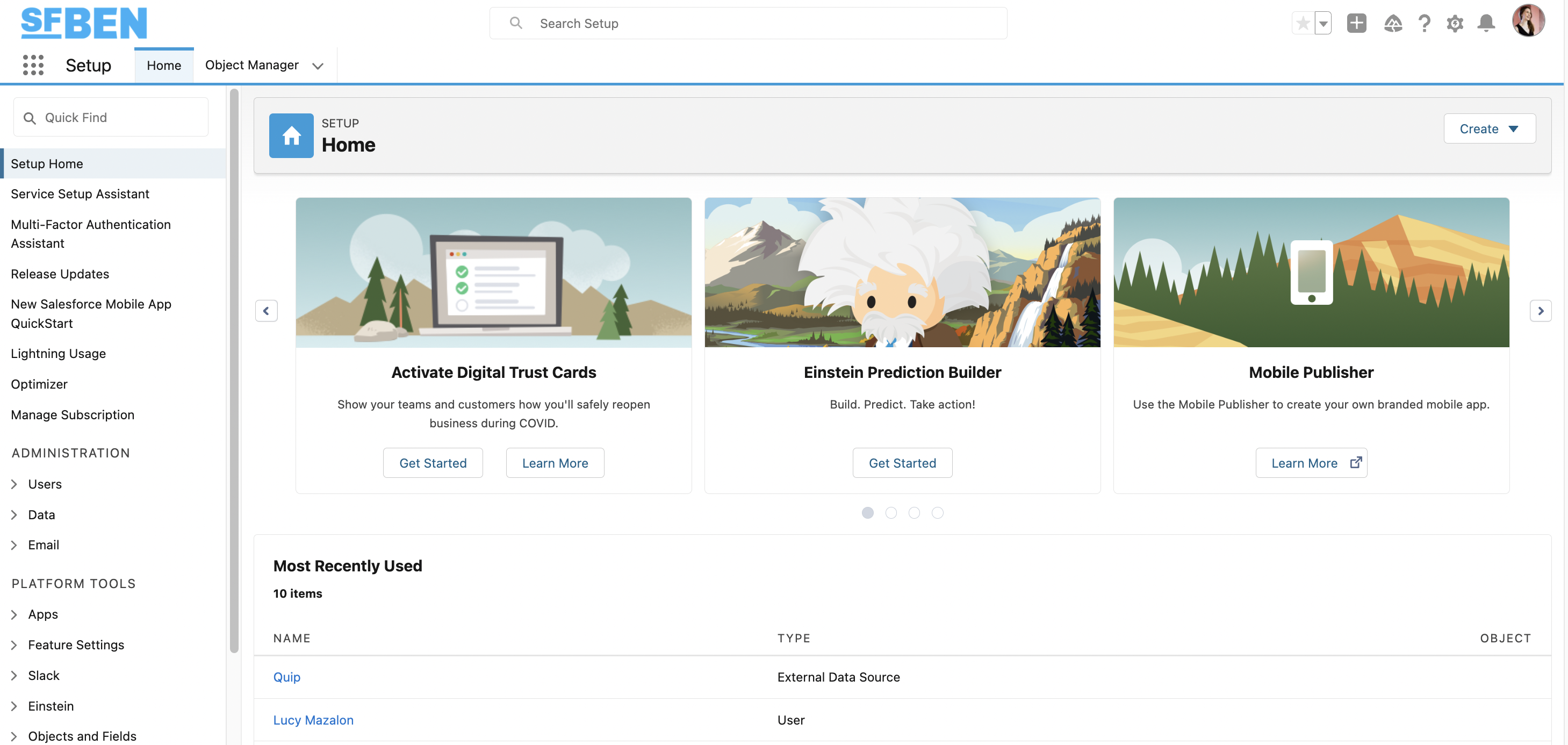1568x745 pixels.
Task: Click the Quick Find magnifier icon
Action: pyautogui.click(x=29, y=118)
